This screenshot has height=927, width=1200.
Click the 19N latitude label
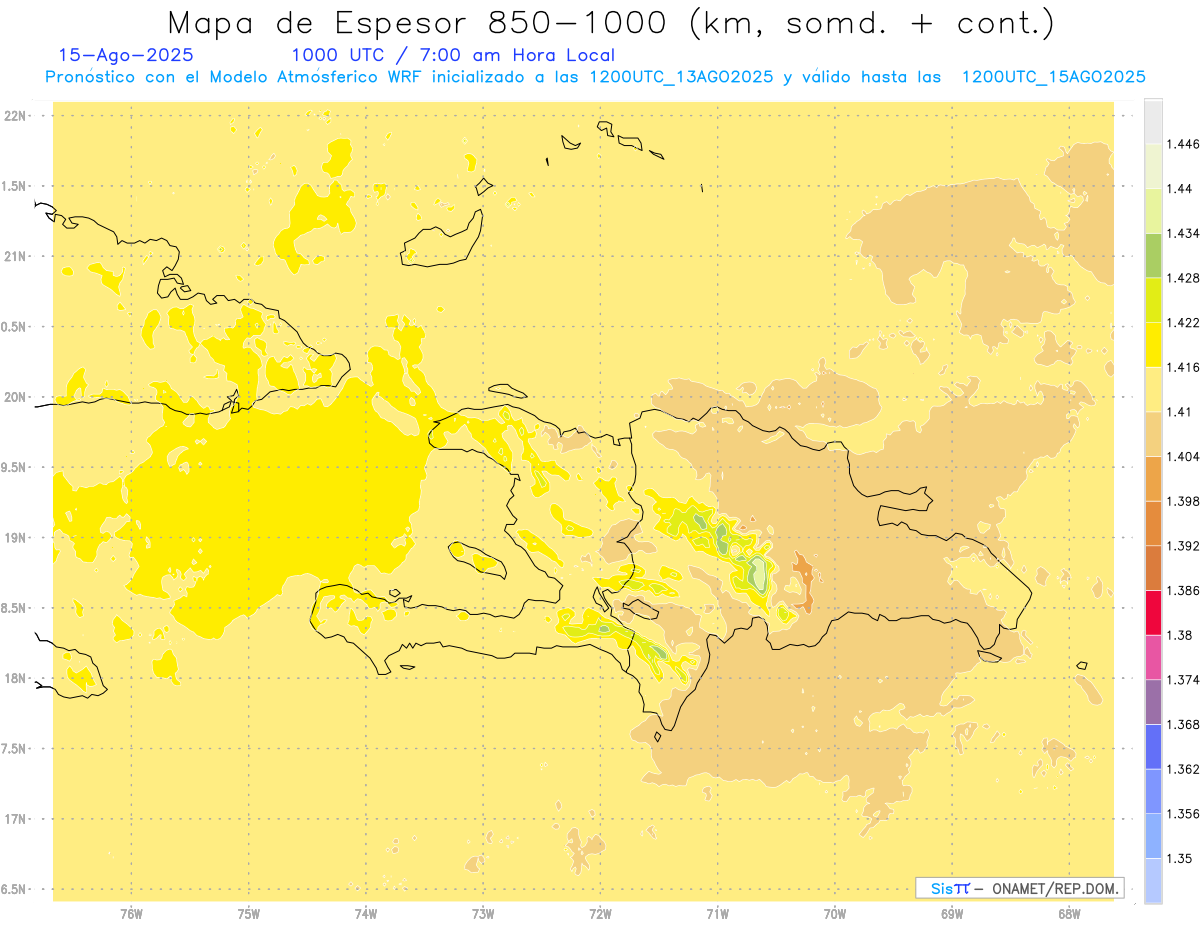(x=17, y=538)
